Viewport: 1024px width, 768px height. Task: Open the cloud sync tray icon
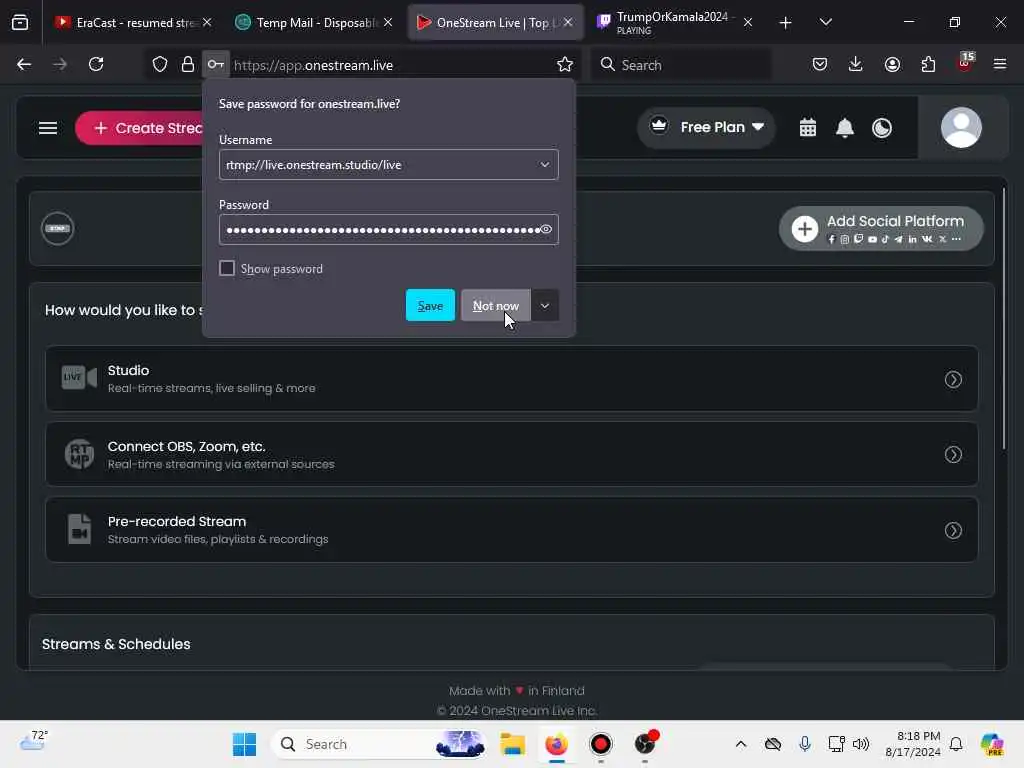[773, 744]
